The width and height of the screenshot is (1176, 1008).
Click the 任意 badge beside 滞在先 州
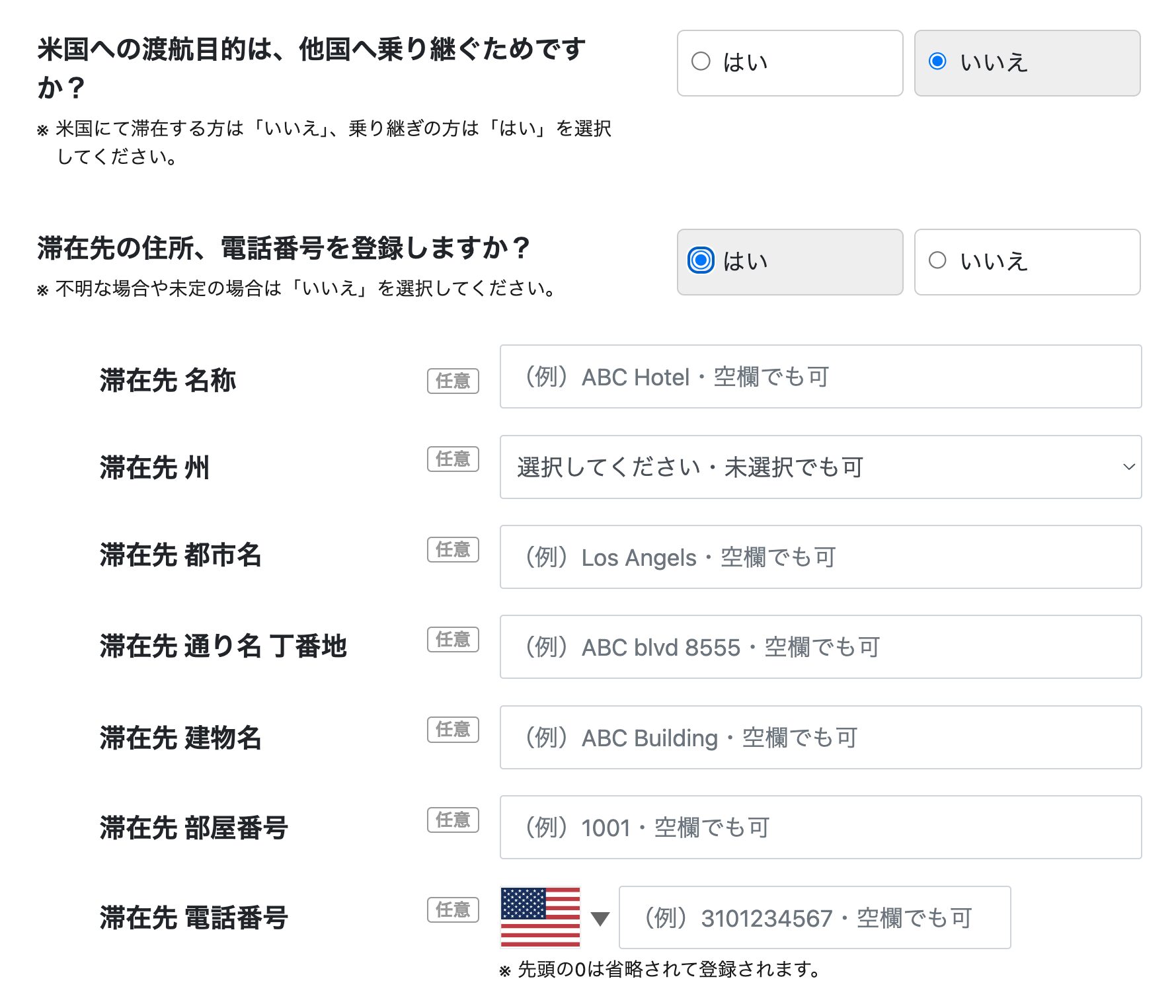click(453, 459)
